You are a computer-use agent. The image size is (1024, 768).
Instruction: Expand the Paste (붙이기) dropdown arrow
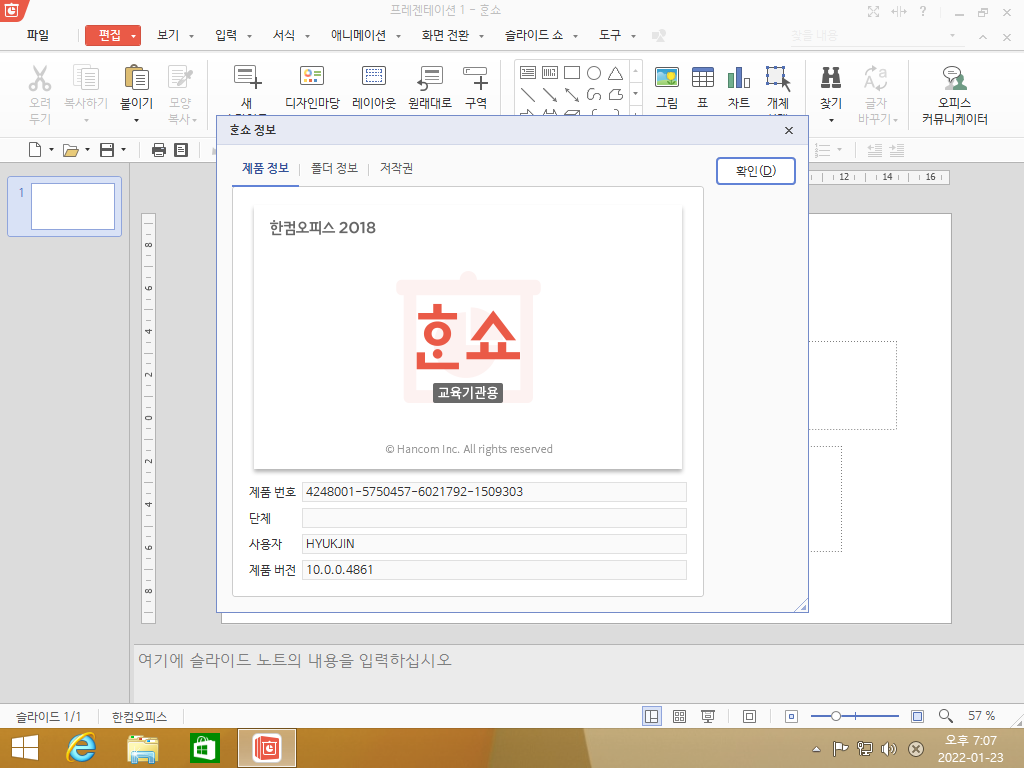point(136,120)
